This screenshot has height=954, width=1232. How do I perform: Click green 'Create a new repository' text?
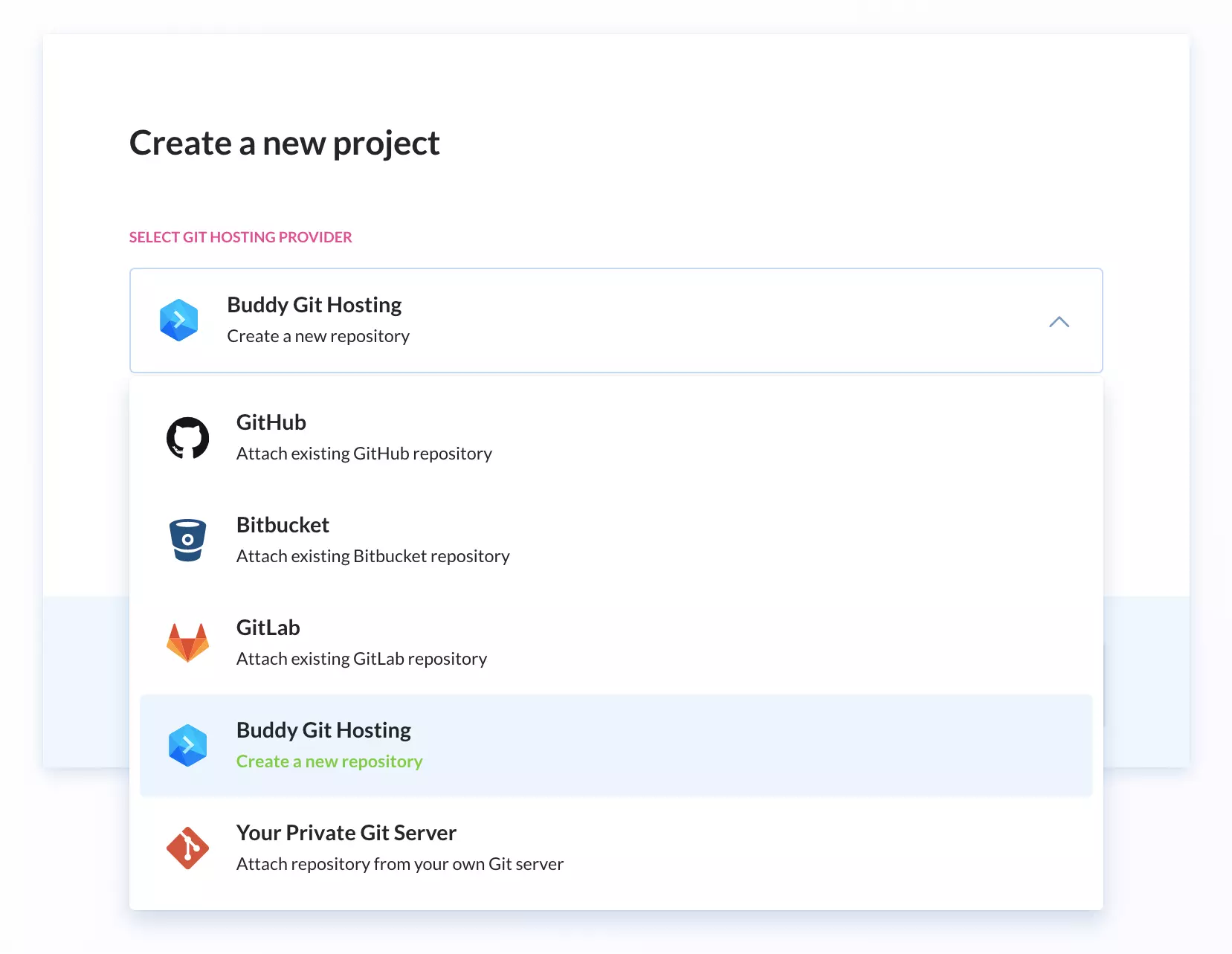coord(329,761)
